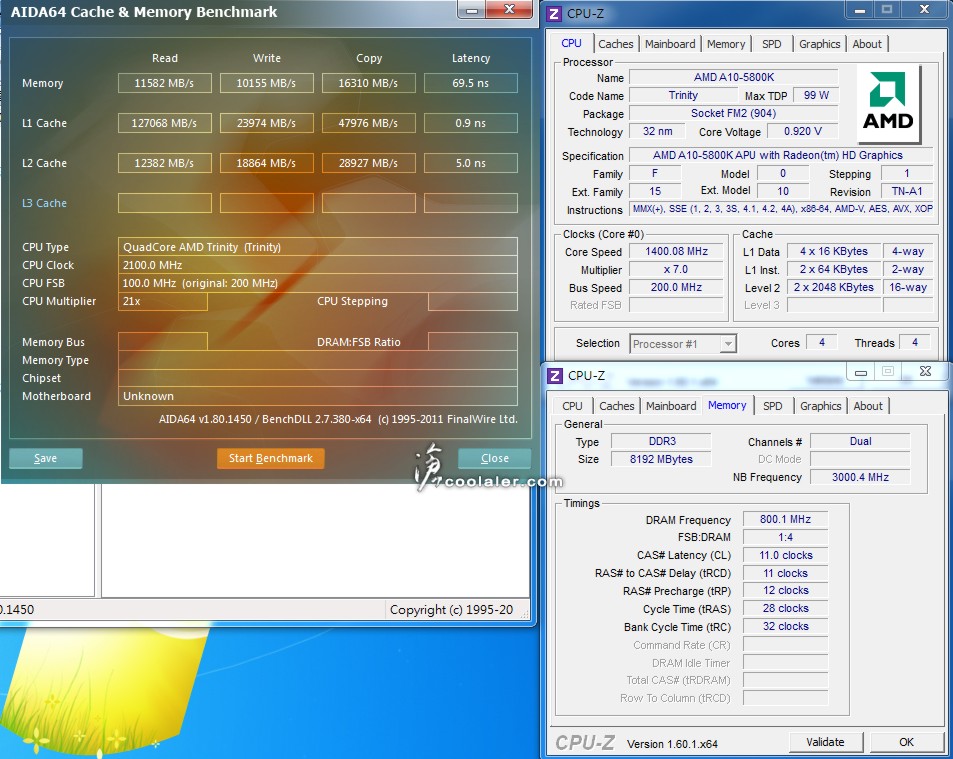953x759 pixels.
Task: Click the CPU-Z Z icon in upper title bar
Action: point(554,13)
